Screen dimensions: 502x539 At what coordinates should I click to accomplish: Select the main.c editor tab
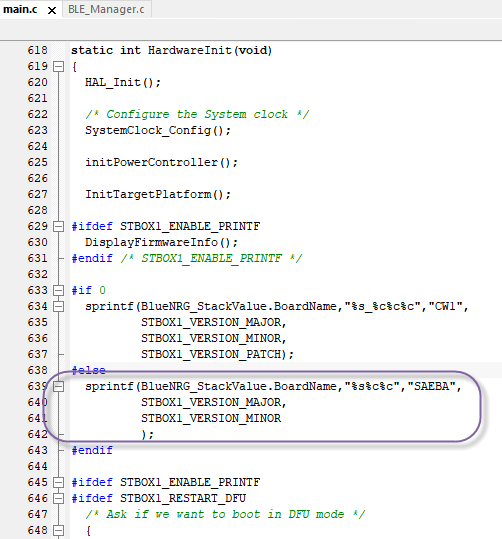point(20,9)
